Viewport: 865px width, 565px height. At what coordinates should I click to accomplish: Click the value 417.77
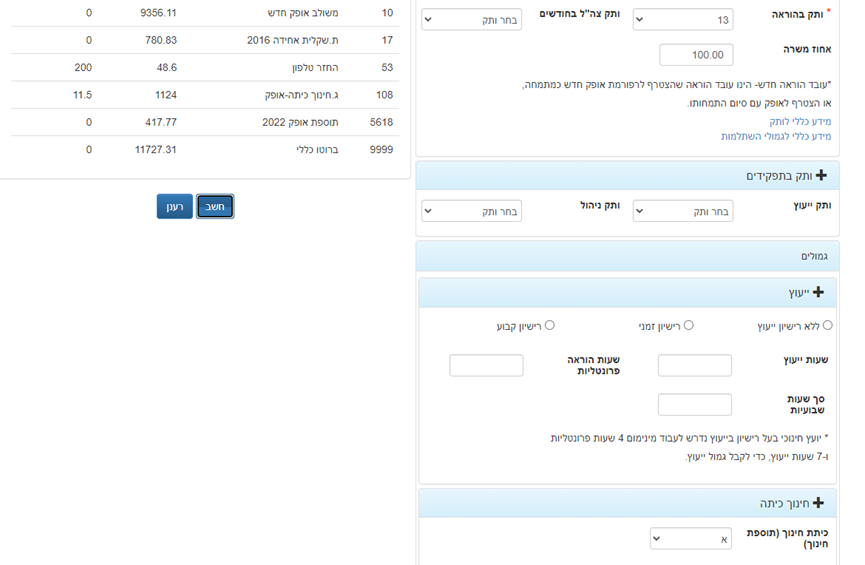pos(161,122)
